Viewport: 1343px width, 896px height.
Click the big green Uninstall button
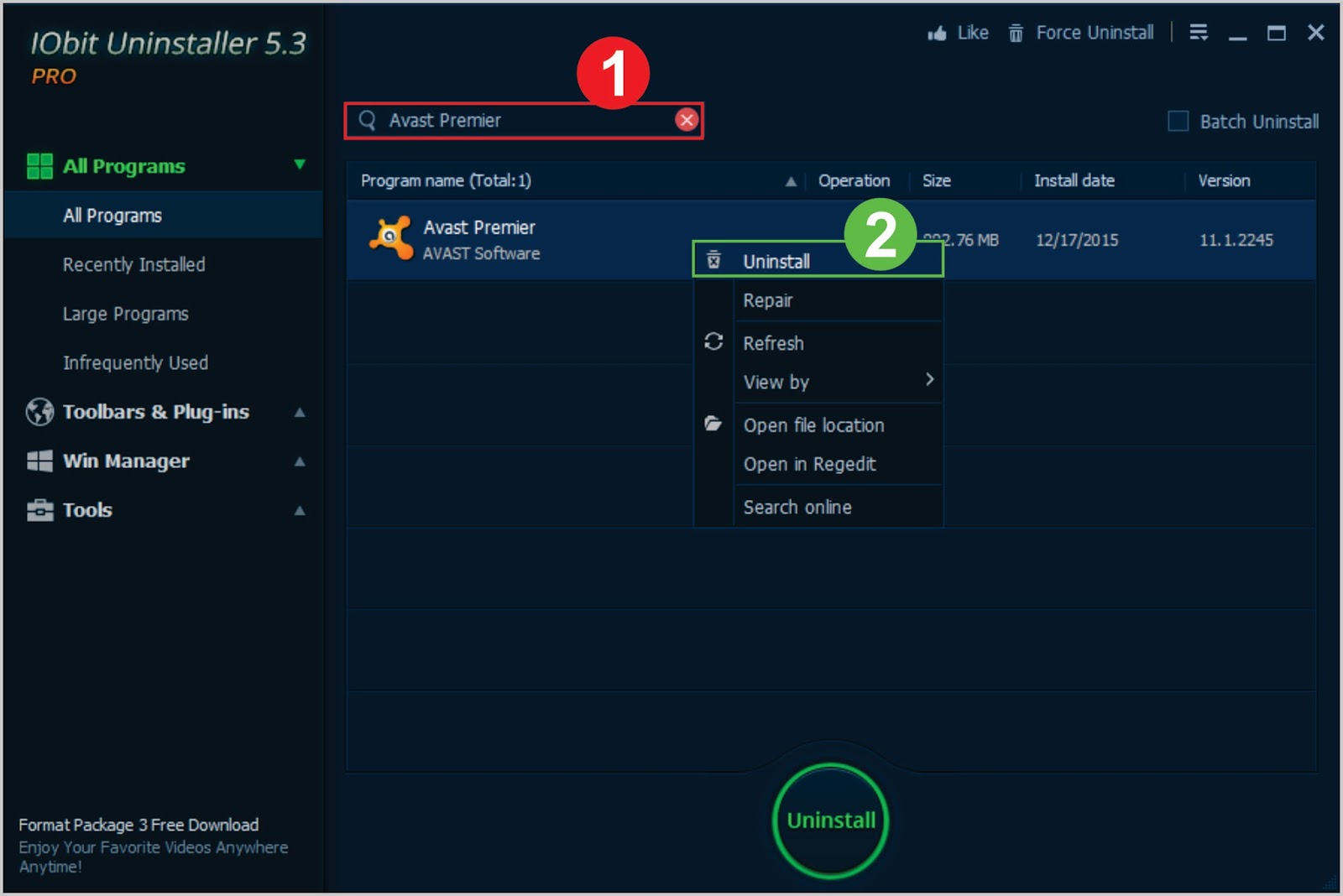coord(830,820)
